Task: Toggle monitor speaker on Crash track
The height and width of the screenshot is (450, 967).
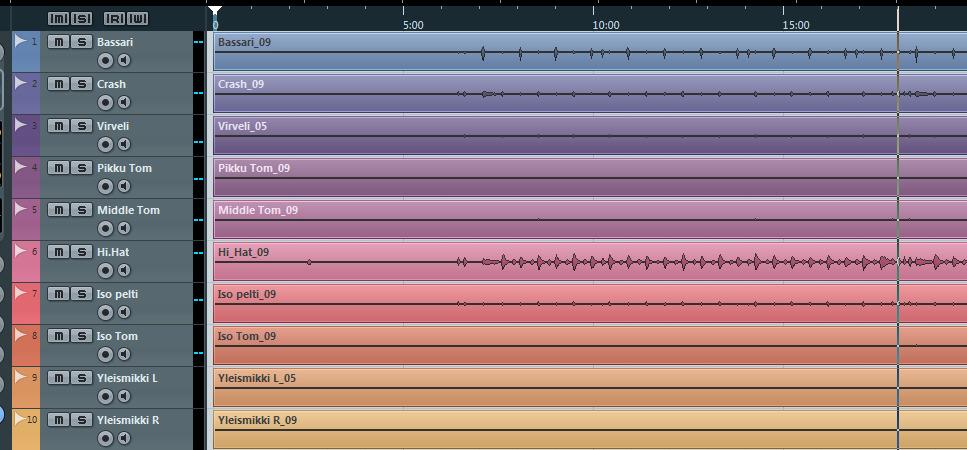Action: (124, 102)
